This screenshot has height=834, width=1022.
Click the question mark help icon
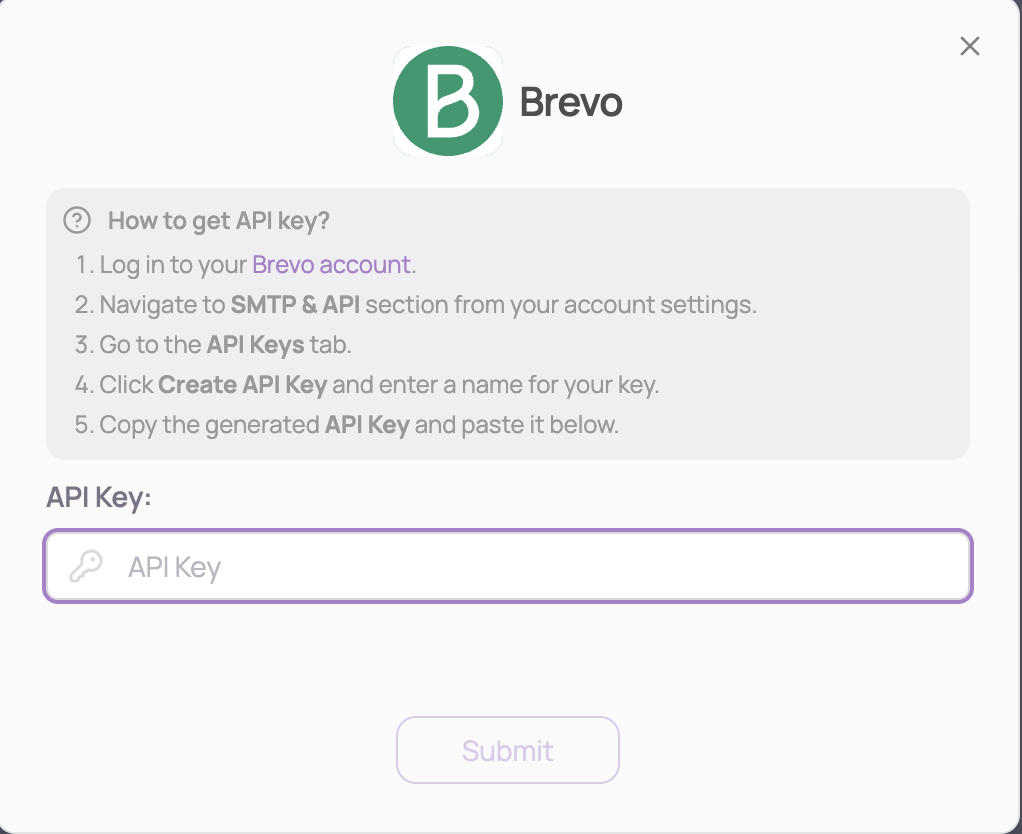77,220
